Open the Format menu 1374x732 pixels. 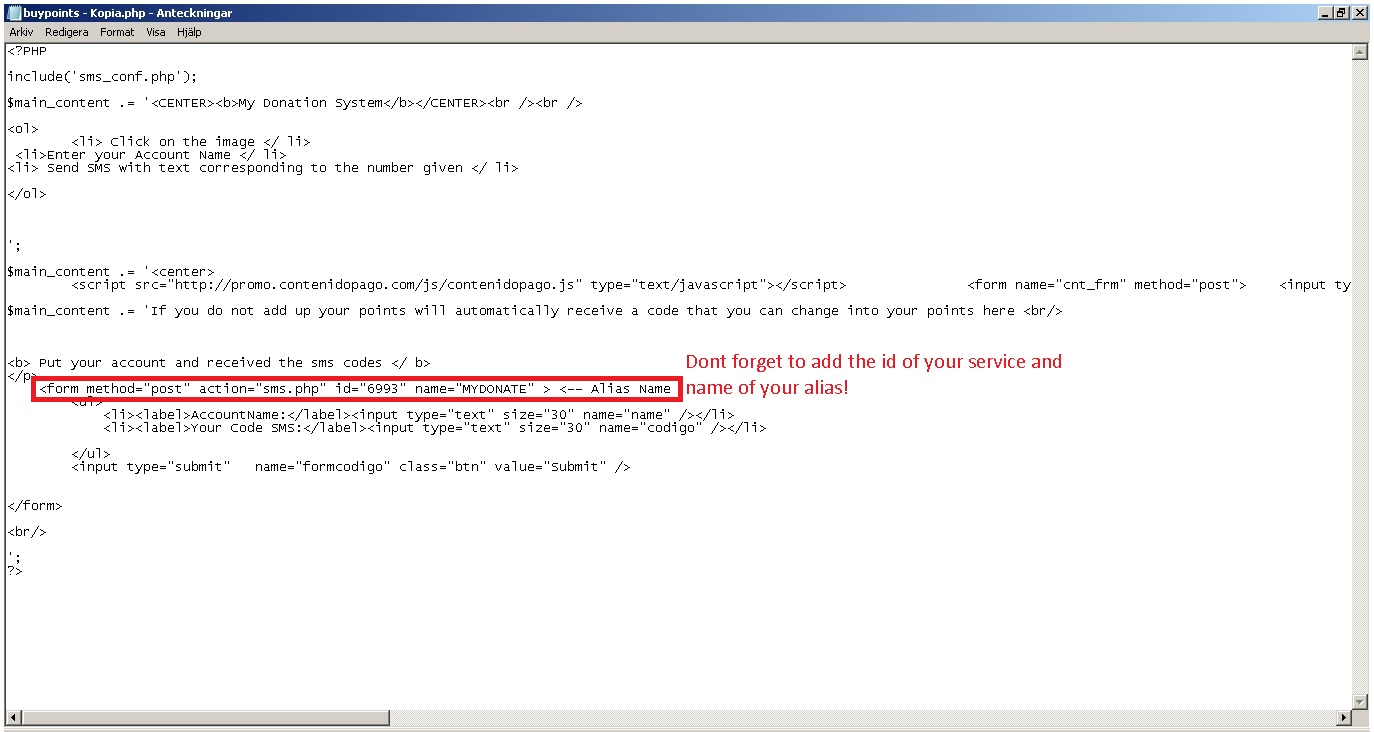[117, 32]
